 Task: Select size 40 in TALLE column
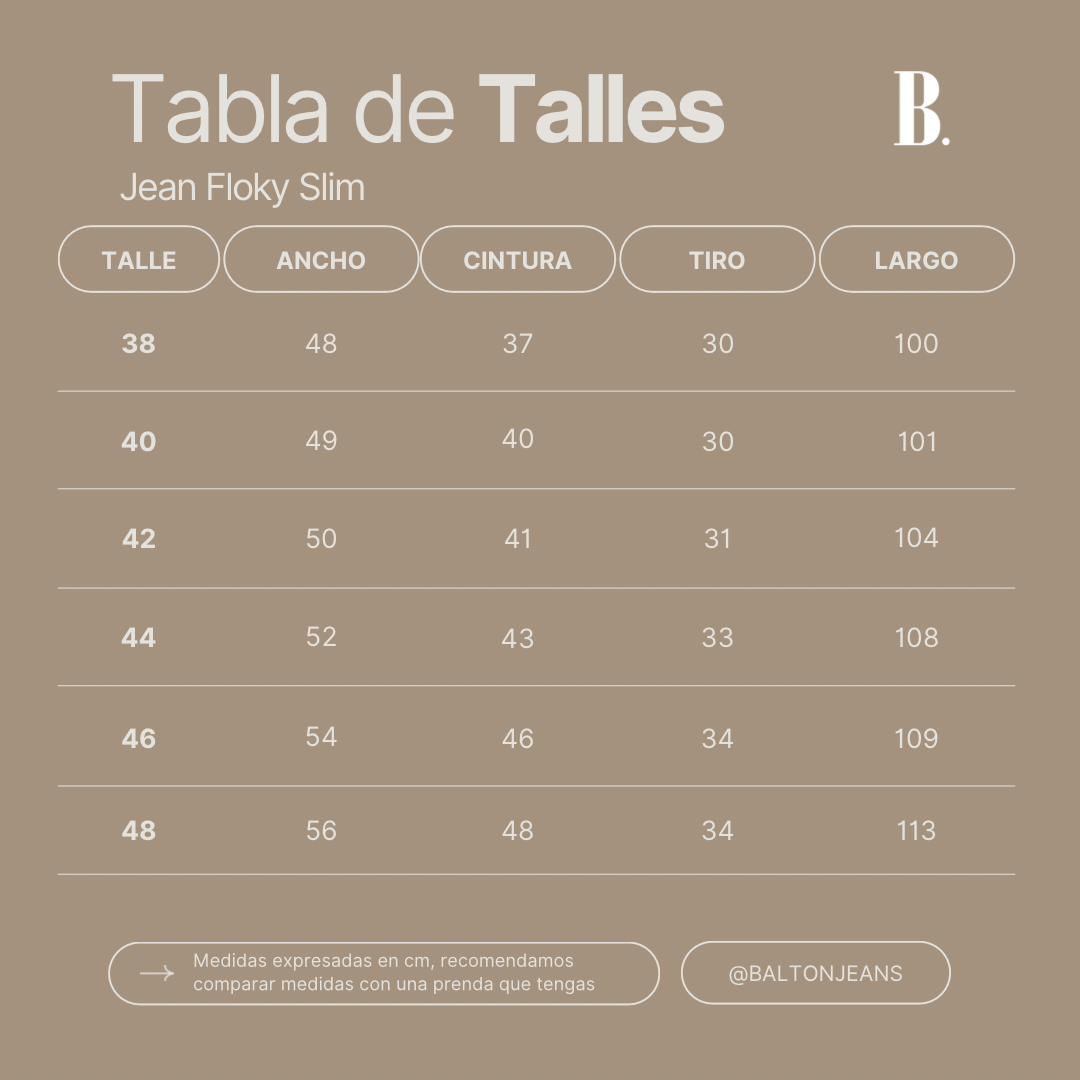click(x=138, y=441)
